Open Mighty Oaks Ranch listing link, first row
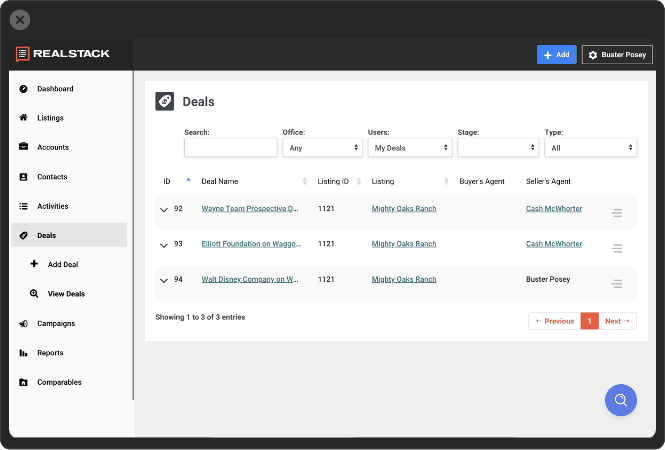Screen dimensions: 665x450 pos(403,209)
